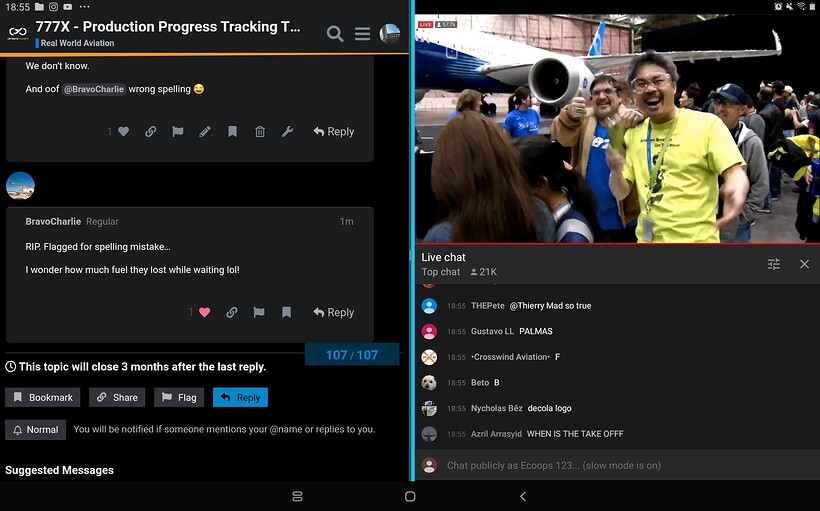This screenshot has height=511, width=820.
Task: Edit the 'wrong spelling' post with pencil icon
Action: coord(205,131)
